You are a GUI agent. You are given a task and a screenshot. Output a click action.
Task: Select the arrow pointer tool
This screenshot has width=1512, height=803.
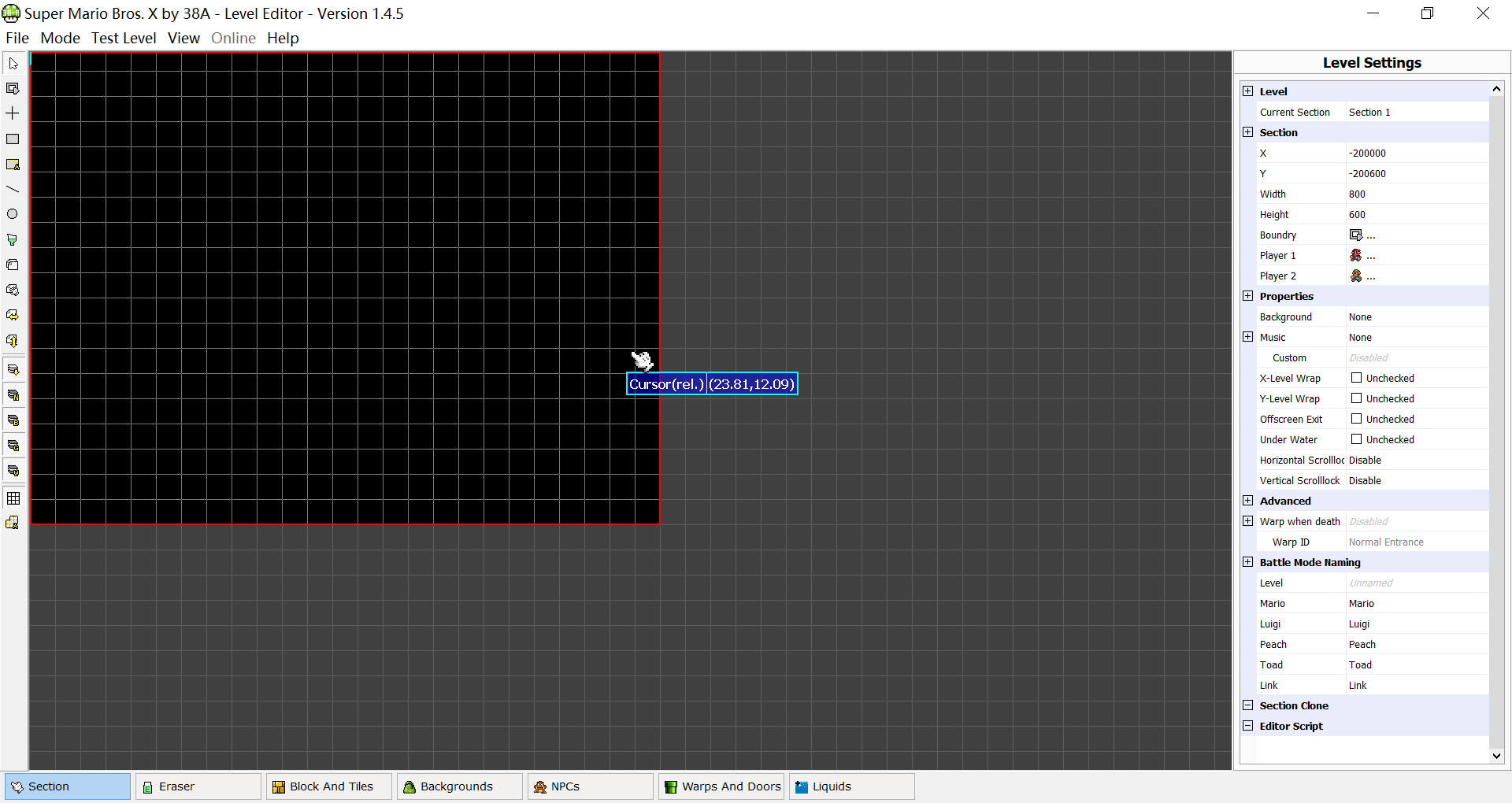click(x=13, y=64)
